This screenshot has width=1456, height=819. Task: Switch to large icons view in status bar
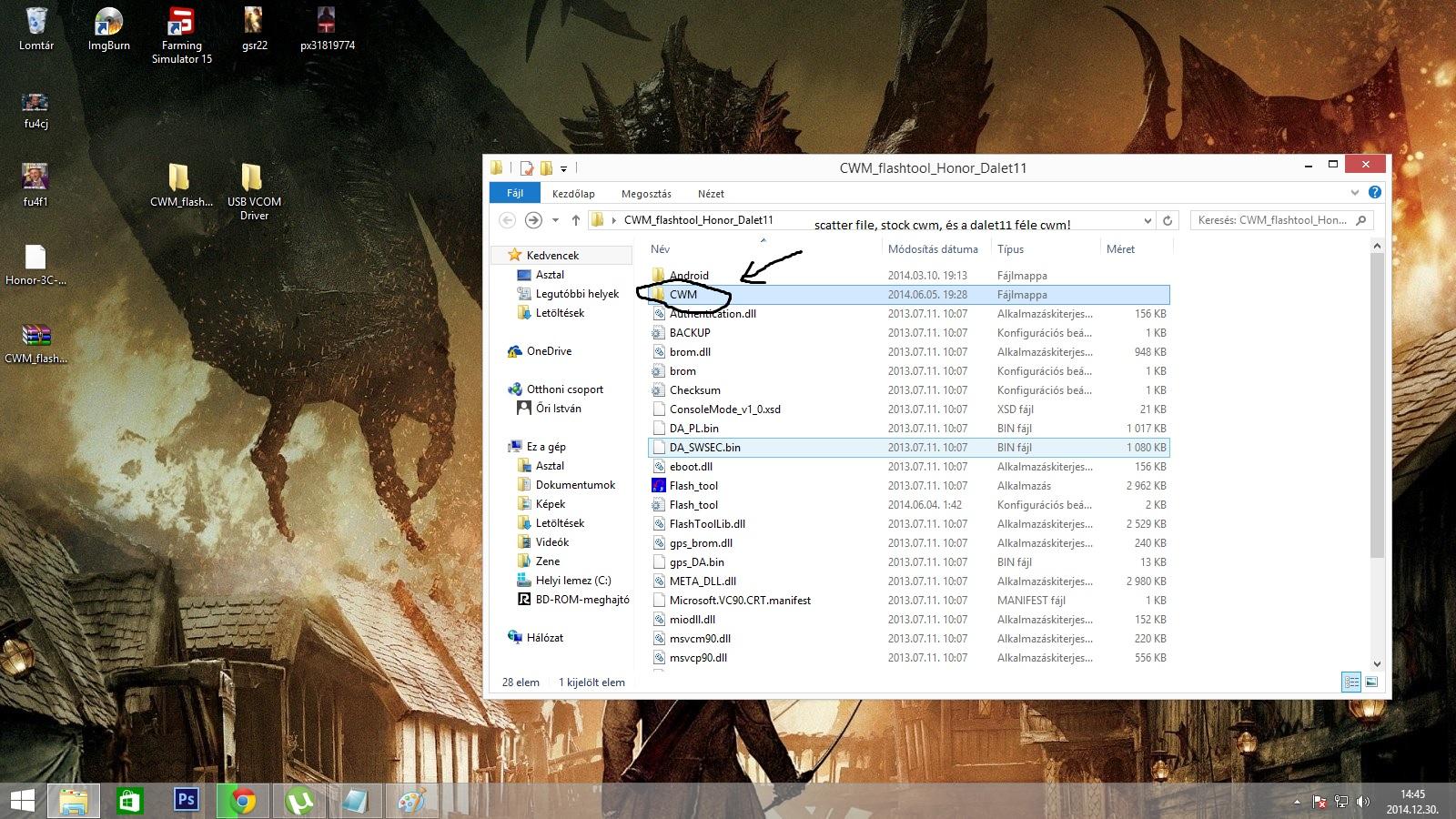[1371, 682]
